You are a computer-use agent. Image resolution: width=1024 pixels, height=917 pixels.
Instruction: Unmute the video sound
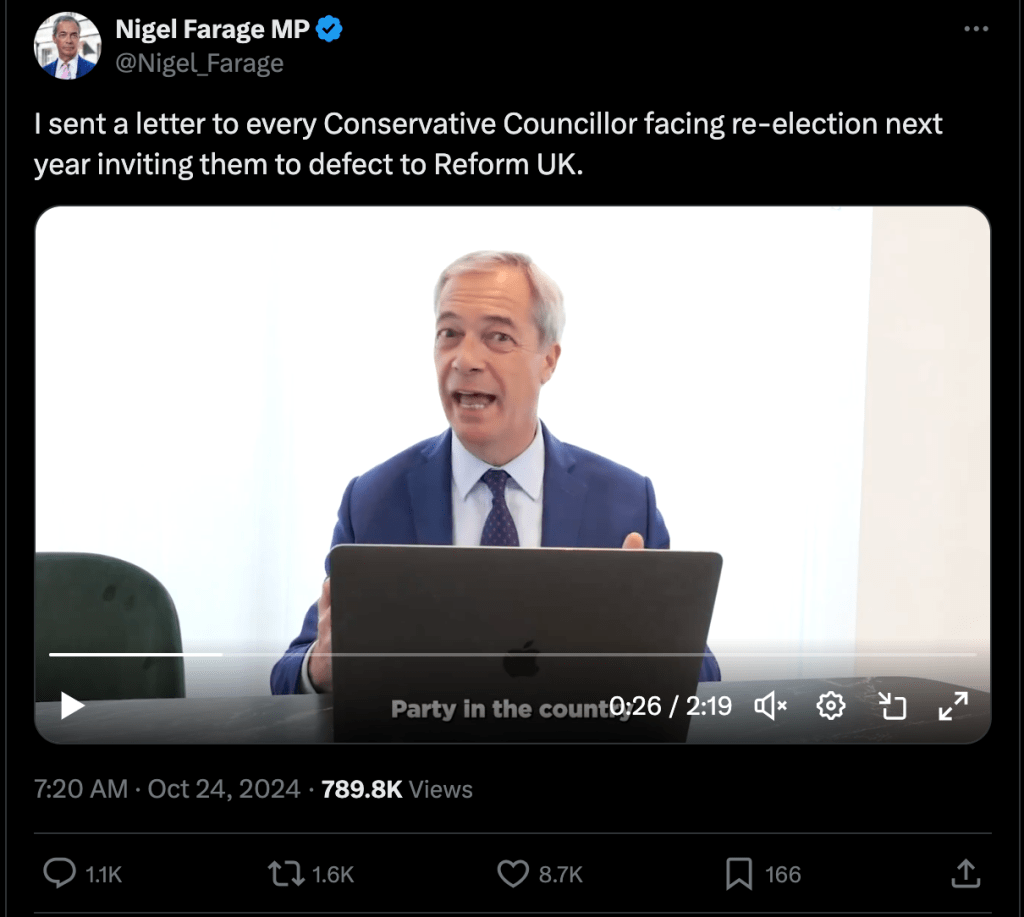[x=770, y=706]
